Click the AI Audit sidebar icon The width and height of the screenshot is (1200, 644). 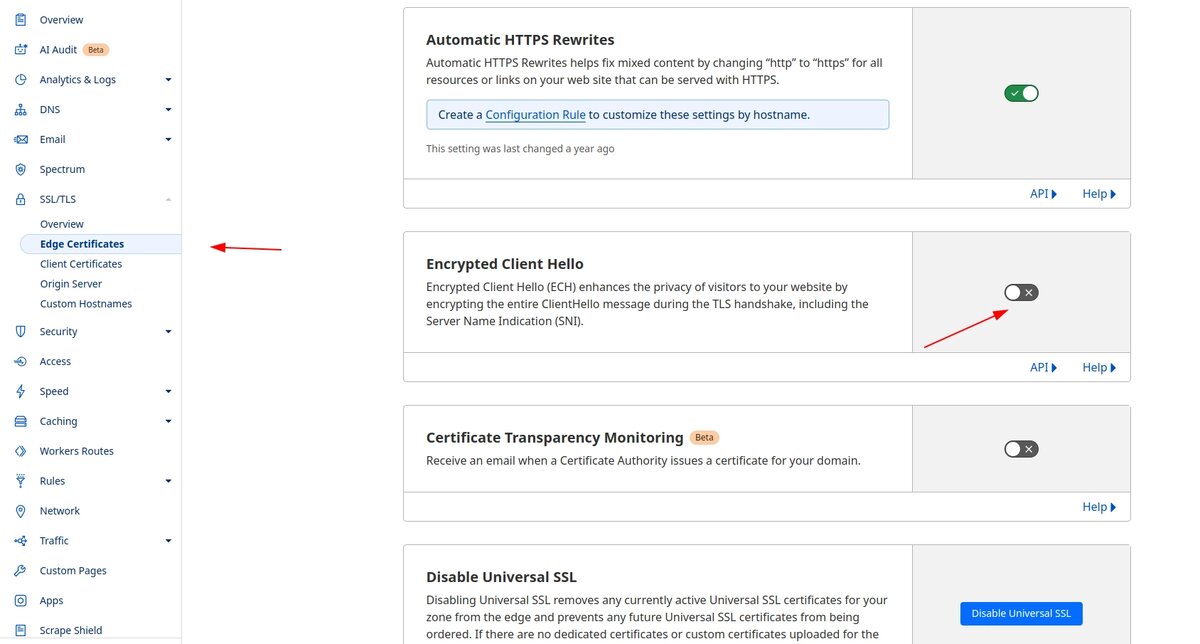pos(20,50)
